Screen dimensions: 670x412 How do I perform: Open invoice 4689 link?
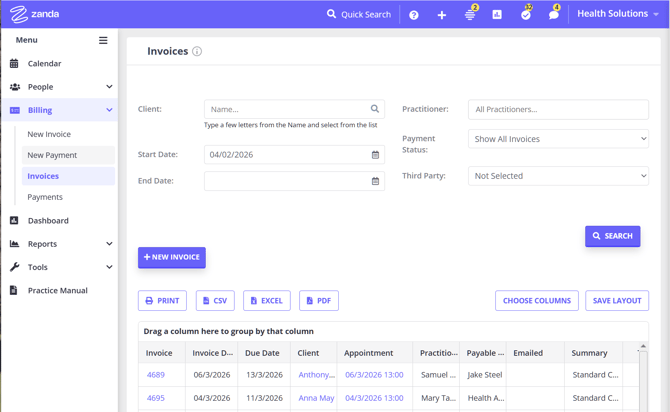pyautogui.click(x=156, y=375)
